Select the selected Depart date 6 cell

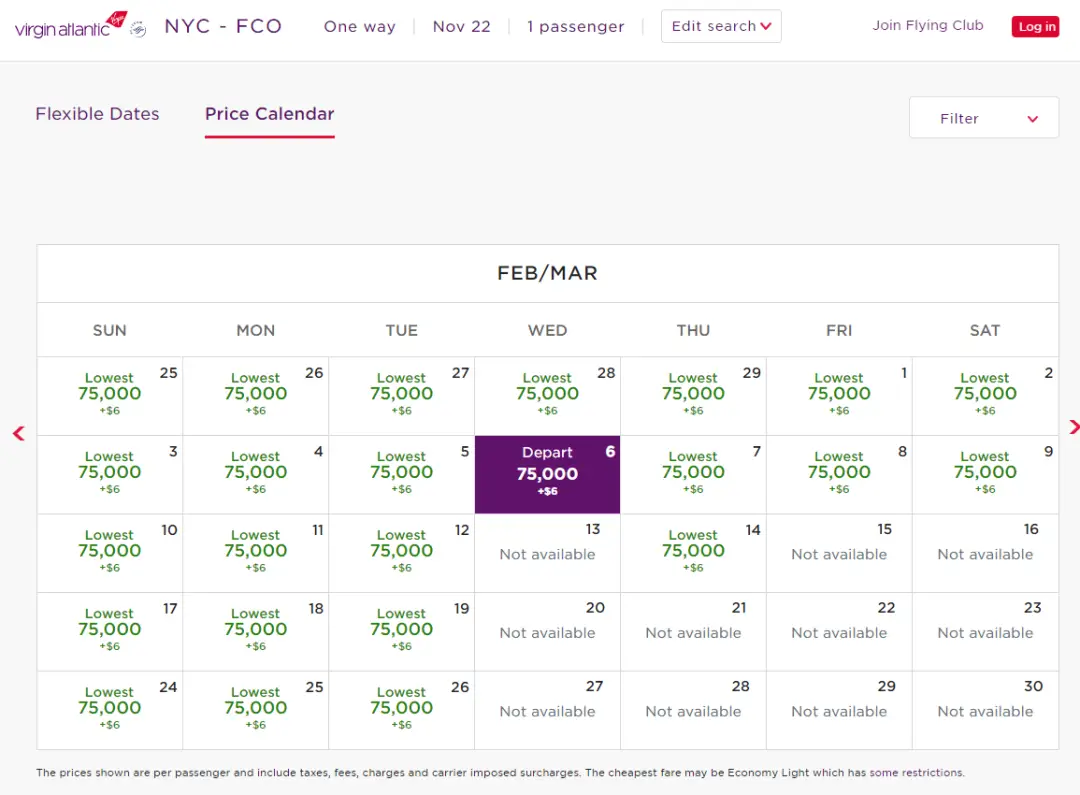[x=547, y=474]
